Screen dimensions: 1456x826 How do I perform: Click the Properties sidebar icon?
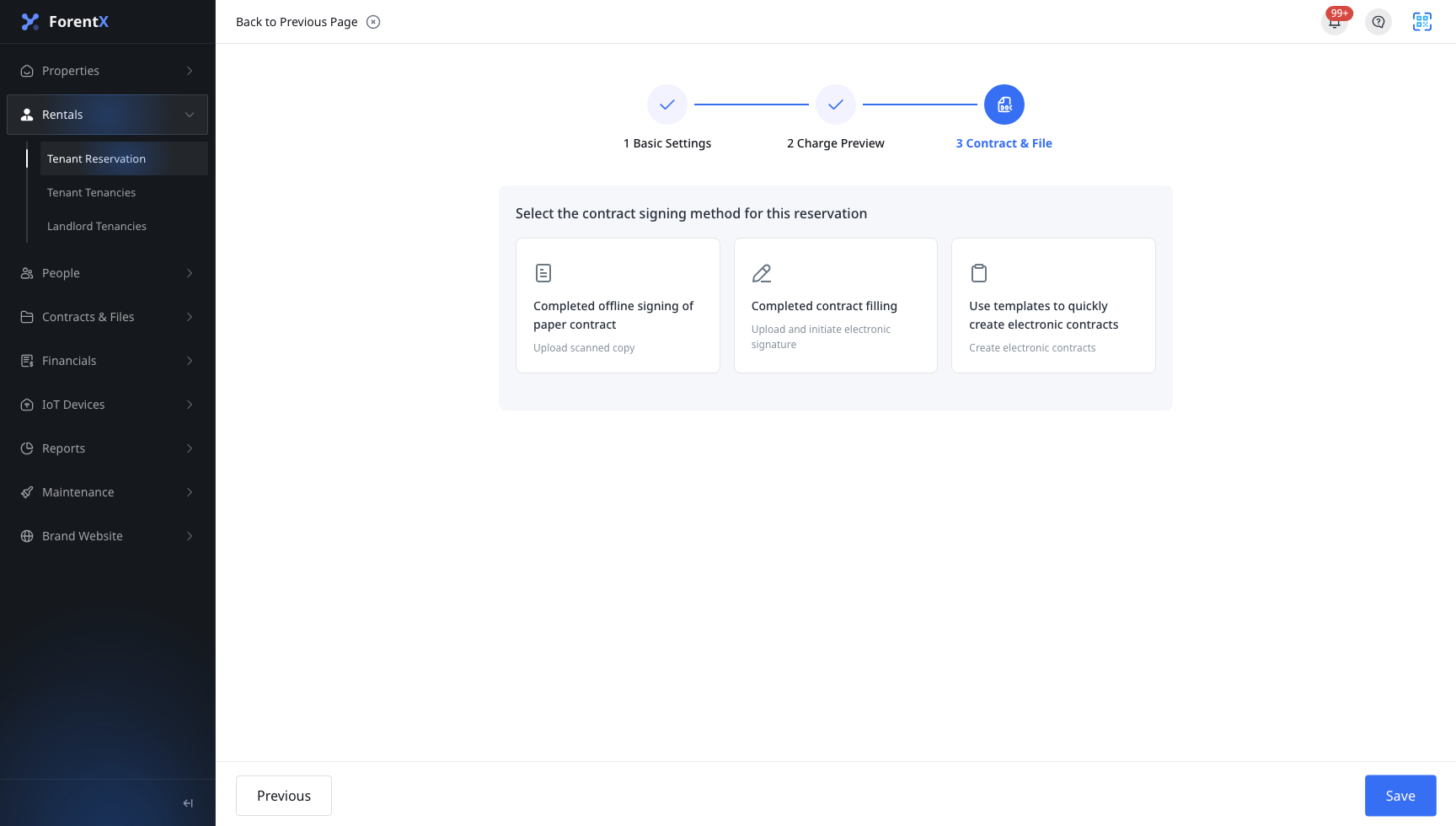tap(27, 71)
